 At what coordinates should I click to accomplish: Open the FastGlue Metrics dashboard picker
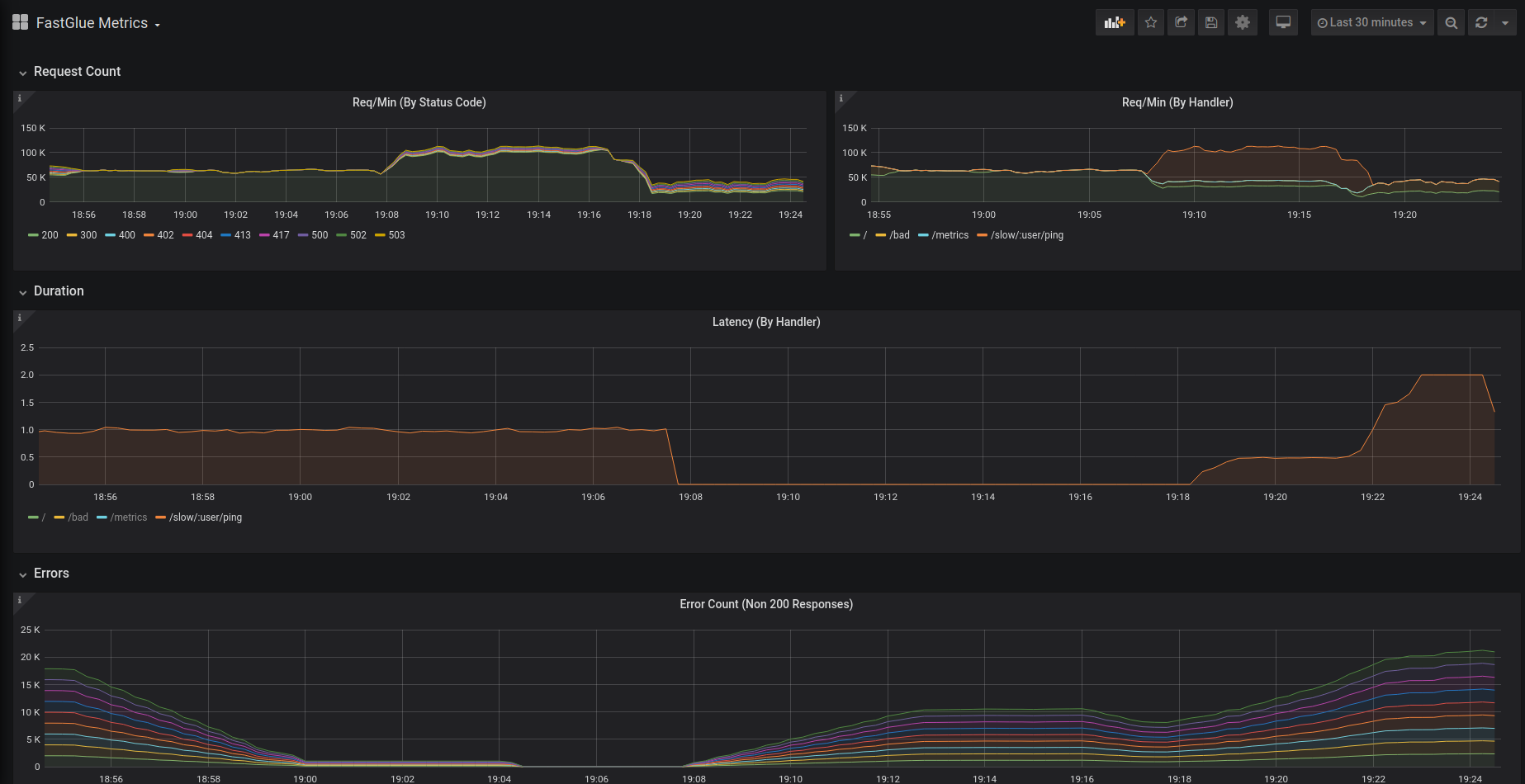coord(98,23)
